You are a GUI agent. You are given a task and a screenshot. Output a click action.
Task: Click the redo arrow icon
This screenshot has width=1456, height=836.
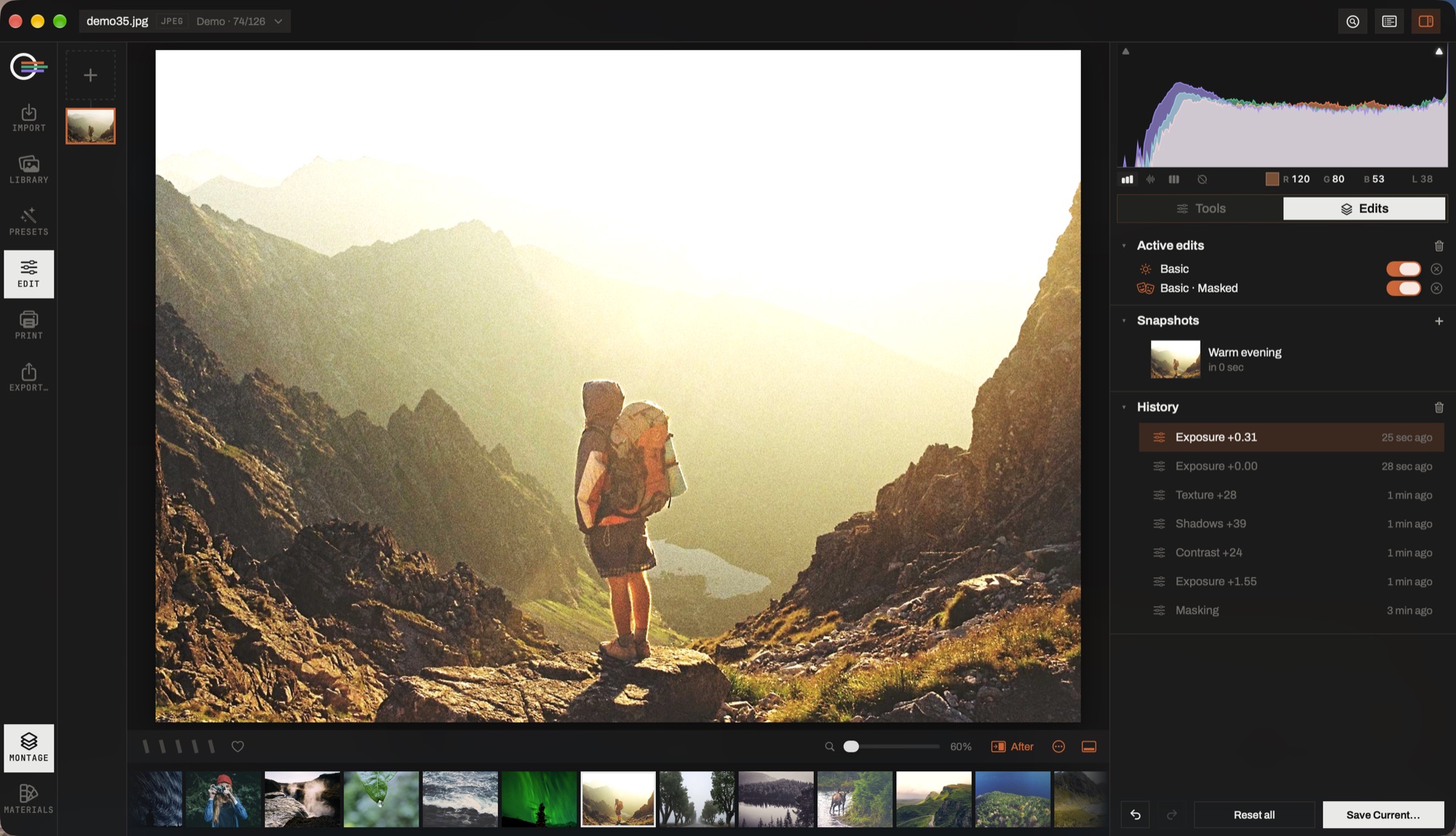pyautogui.click(x=1171, y=815)
